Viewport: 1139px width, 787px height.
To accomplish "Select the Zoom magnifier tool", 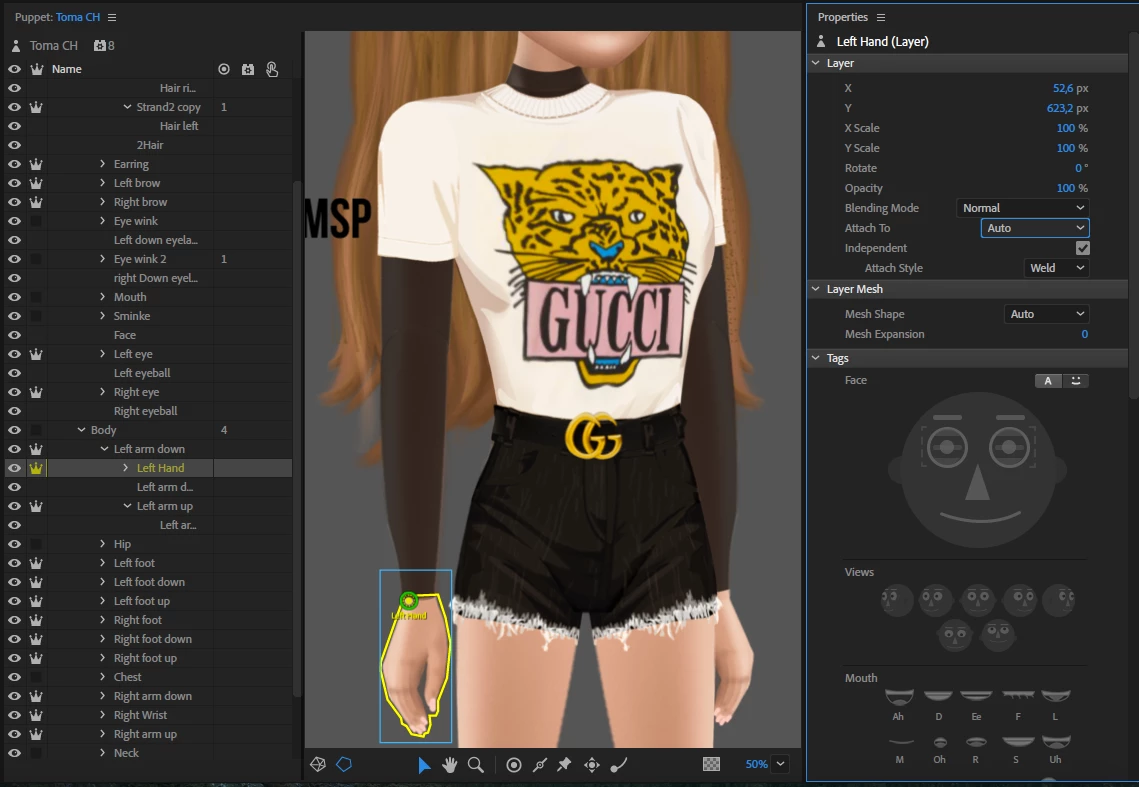I will point(476,764).
